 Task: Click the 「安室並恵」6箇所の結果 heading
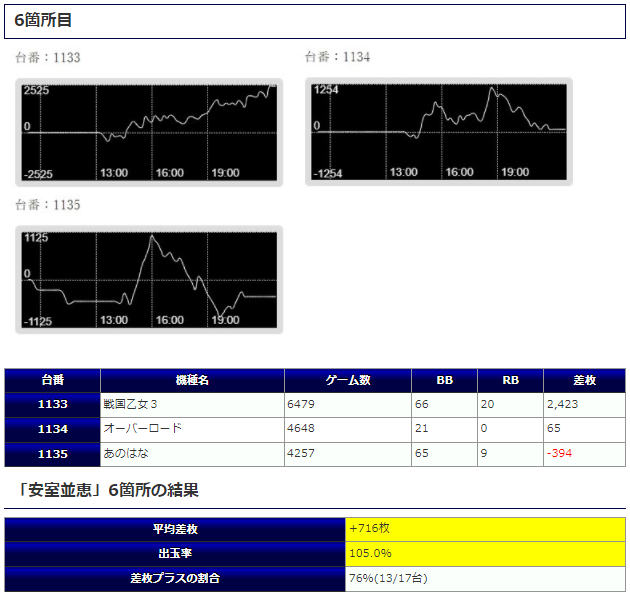(102, 490)
